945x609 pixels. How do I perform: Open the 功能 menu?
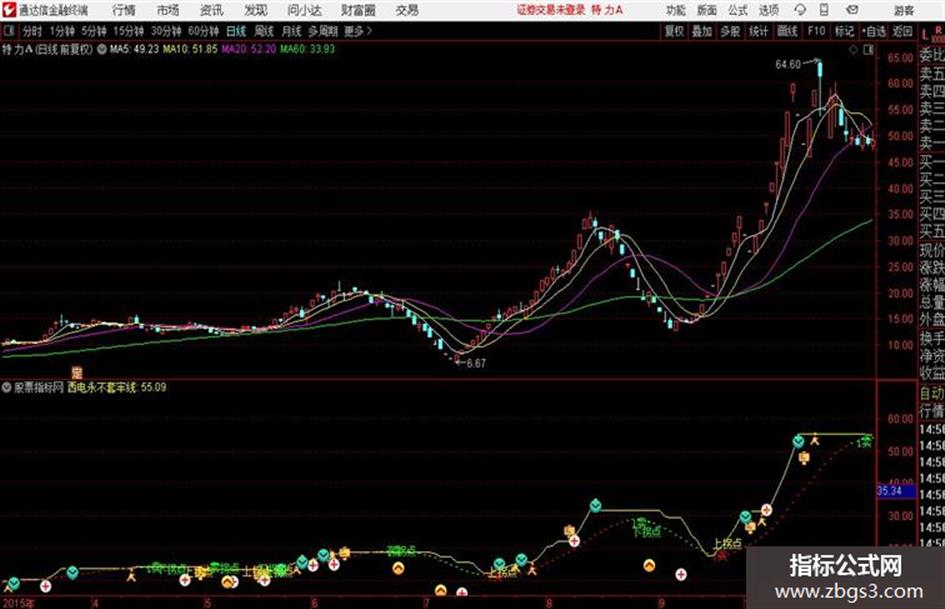tap(676, 10)
